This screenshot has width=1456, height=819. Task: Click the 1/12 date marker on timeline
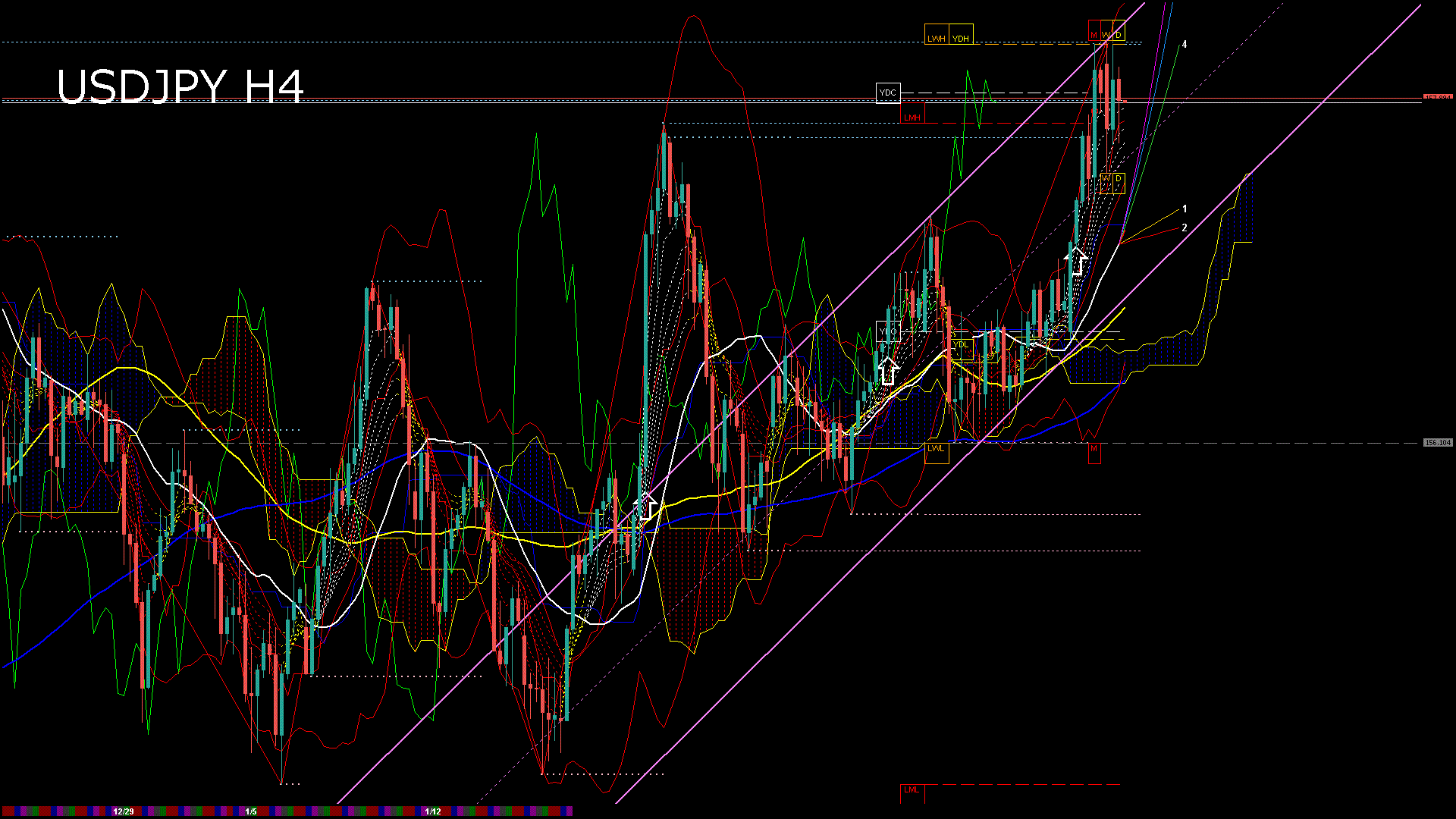tap(433, 811)
